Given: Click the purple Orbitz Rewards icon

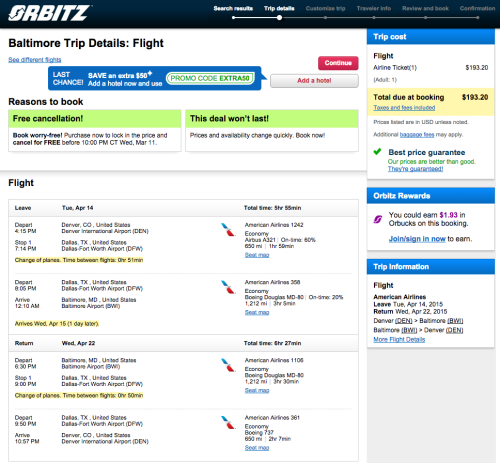Looking at the screenshot, I should 378,219.
